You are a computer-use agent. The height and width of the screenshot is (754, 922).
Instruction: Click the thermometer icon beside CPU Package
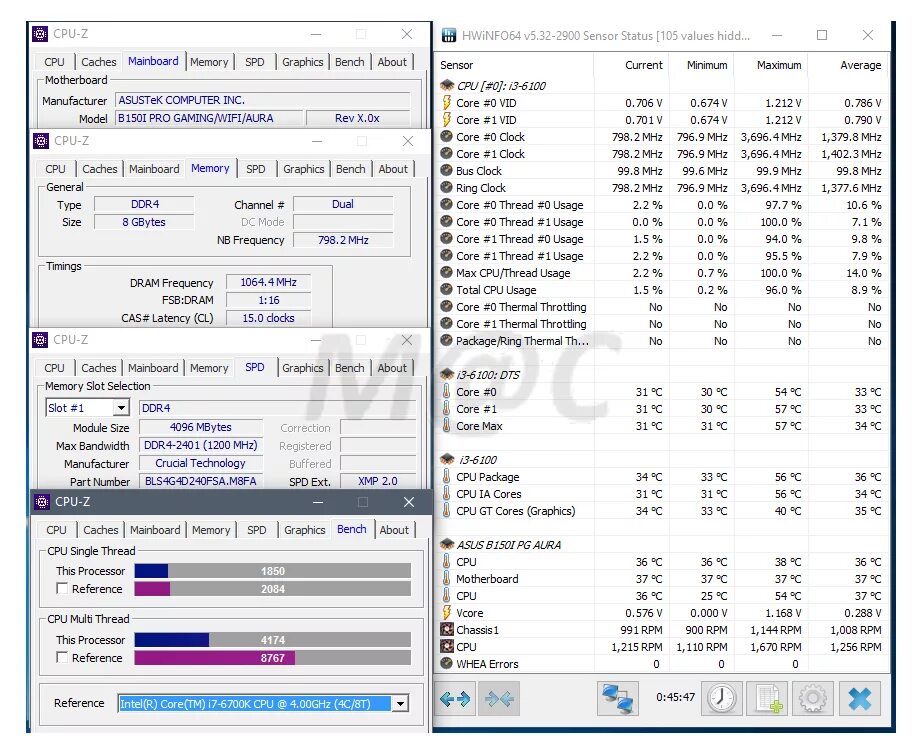[446, 477]
